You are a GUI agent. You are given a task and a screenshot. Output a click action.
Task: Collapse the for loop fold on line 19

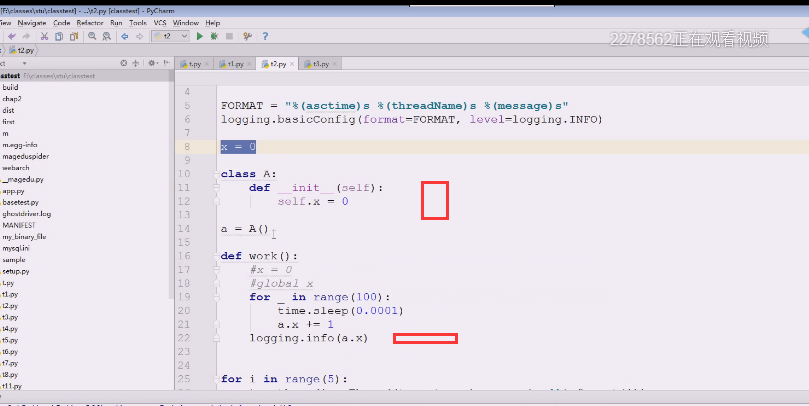pyautogui.click(x=217, y=297)
